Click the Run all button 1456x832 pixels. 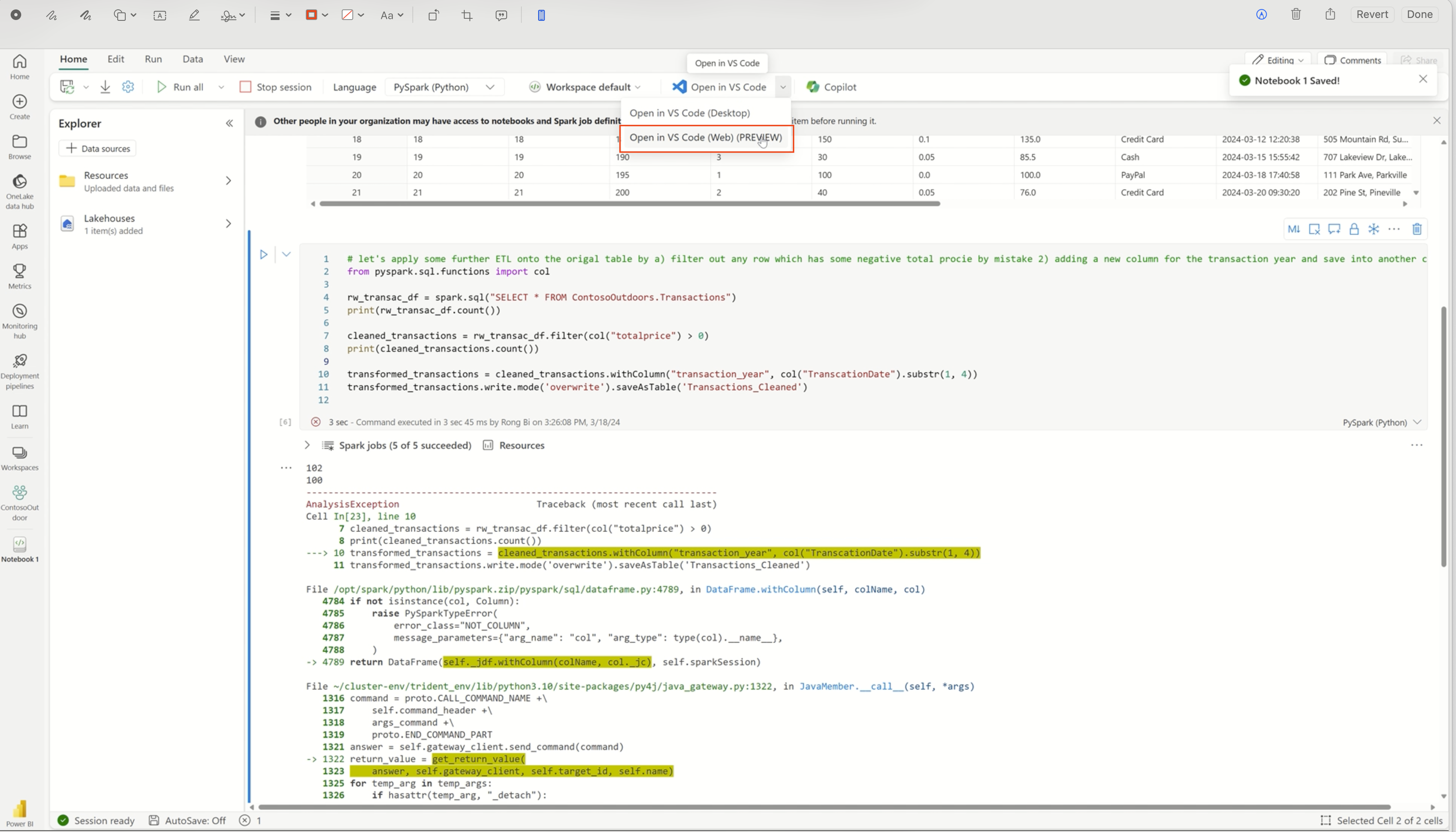[x=180, y=87]
